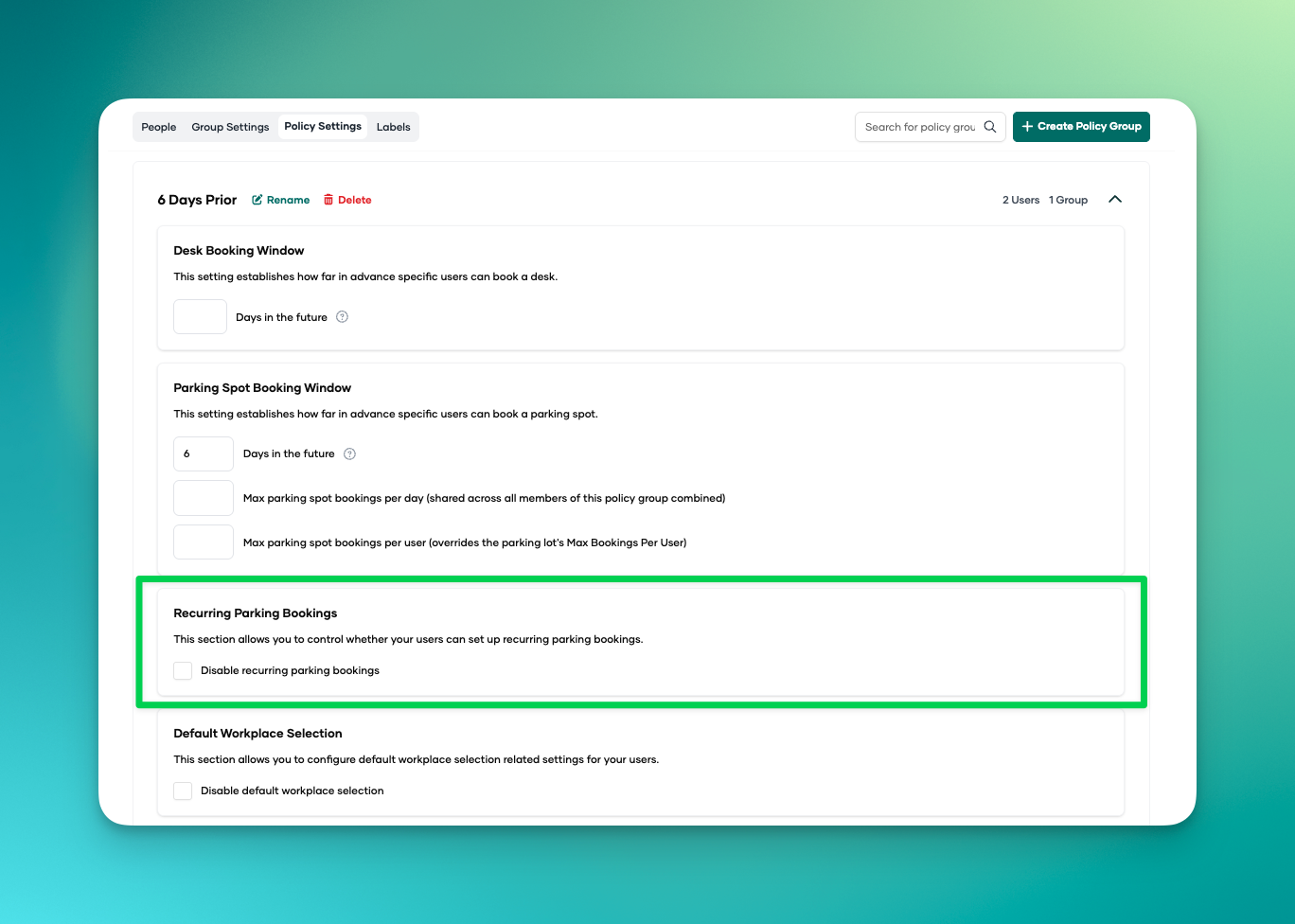This screenshot has width=1295, height=924.
Task: Click the Desk Booking Window heading
Action: pyautogui.click(x=239, y=251)
